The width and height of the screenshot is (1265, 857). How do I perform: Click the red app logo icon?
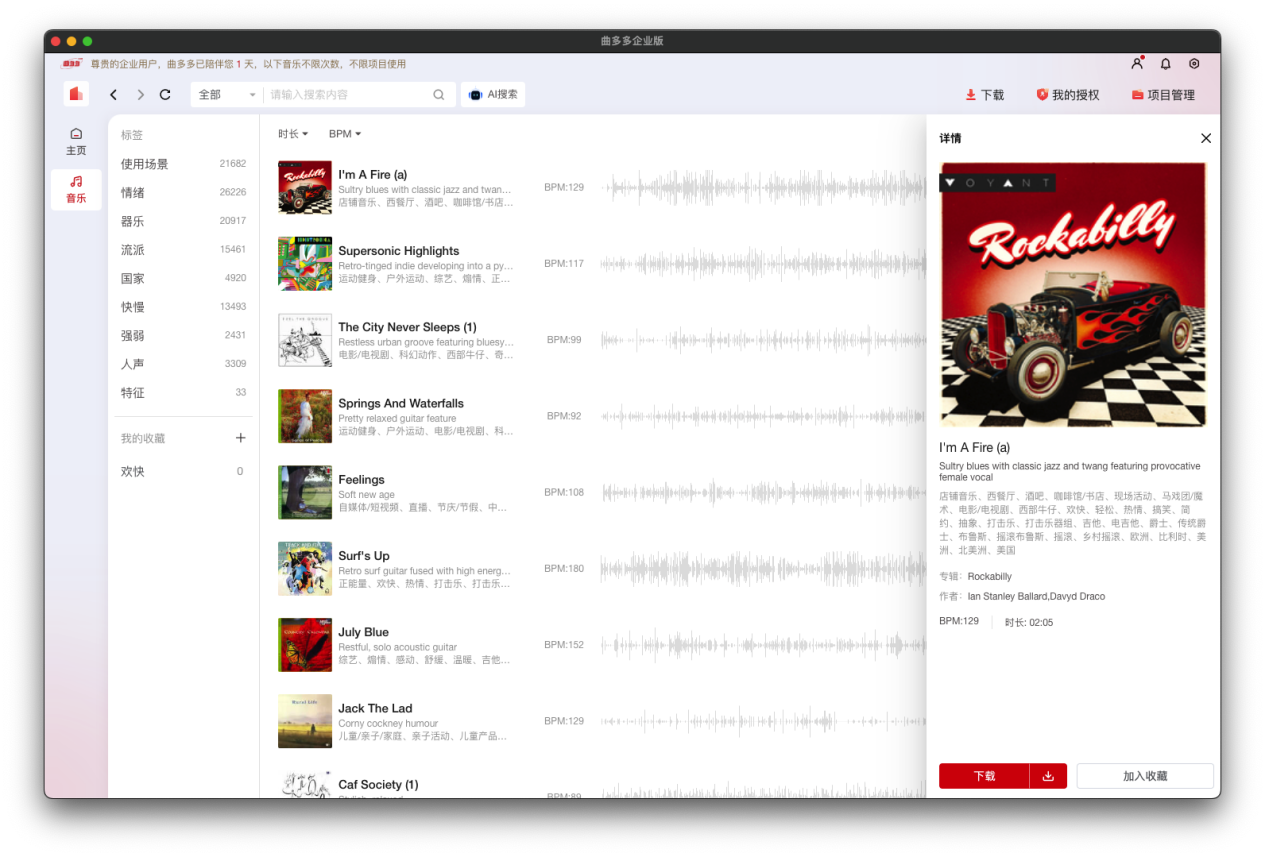[x=76, y=94]
